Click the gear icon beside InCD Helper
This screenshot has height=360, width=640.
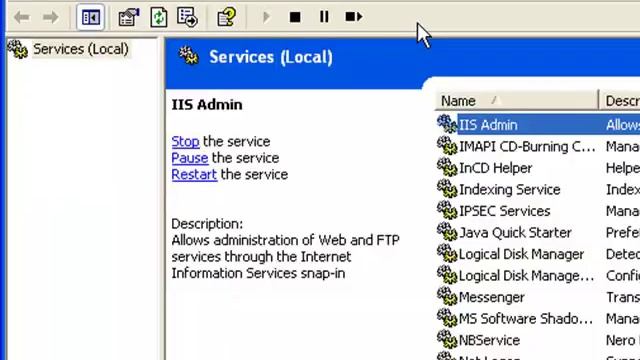pos(447,167)
